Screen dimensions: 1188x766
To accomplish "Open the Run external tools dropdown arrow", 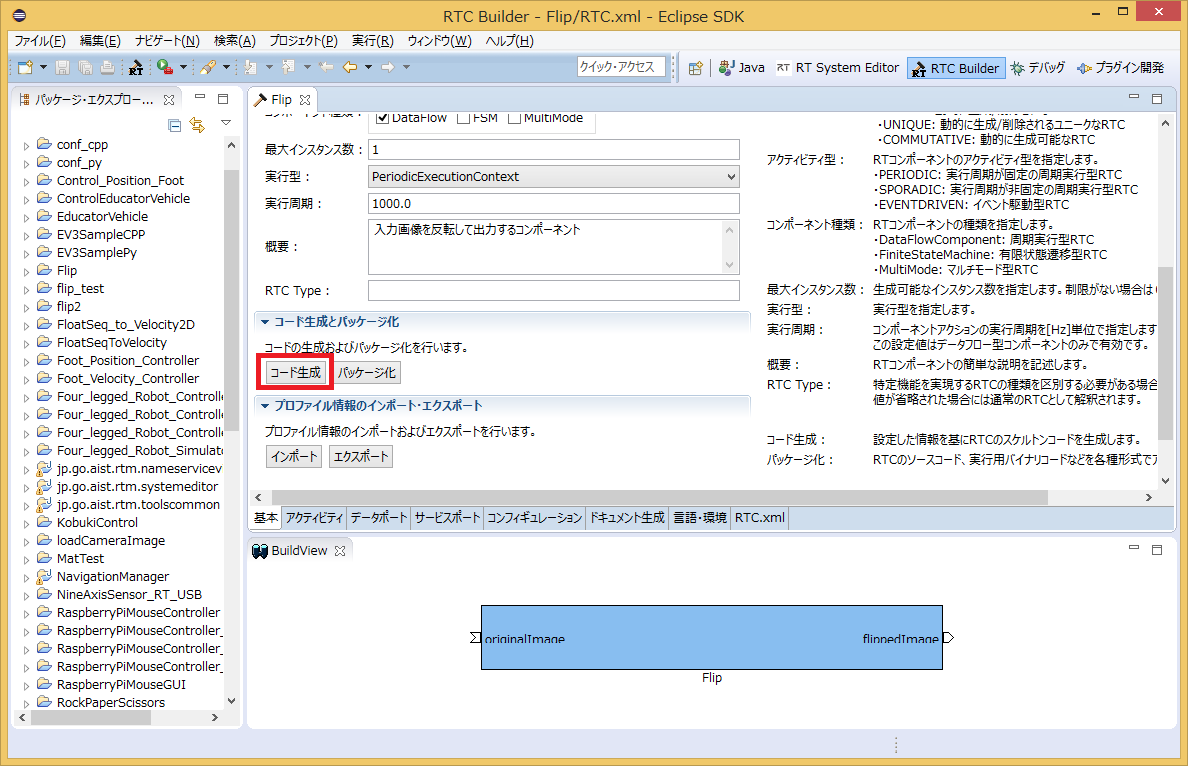I will coord(183,67).
